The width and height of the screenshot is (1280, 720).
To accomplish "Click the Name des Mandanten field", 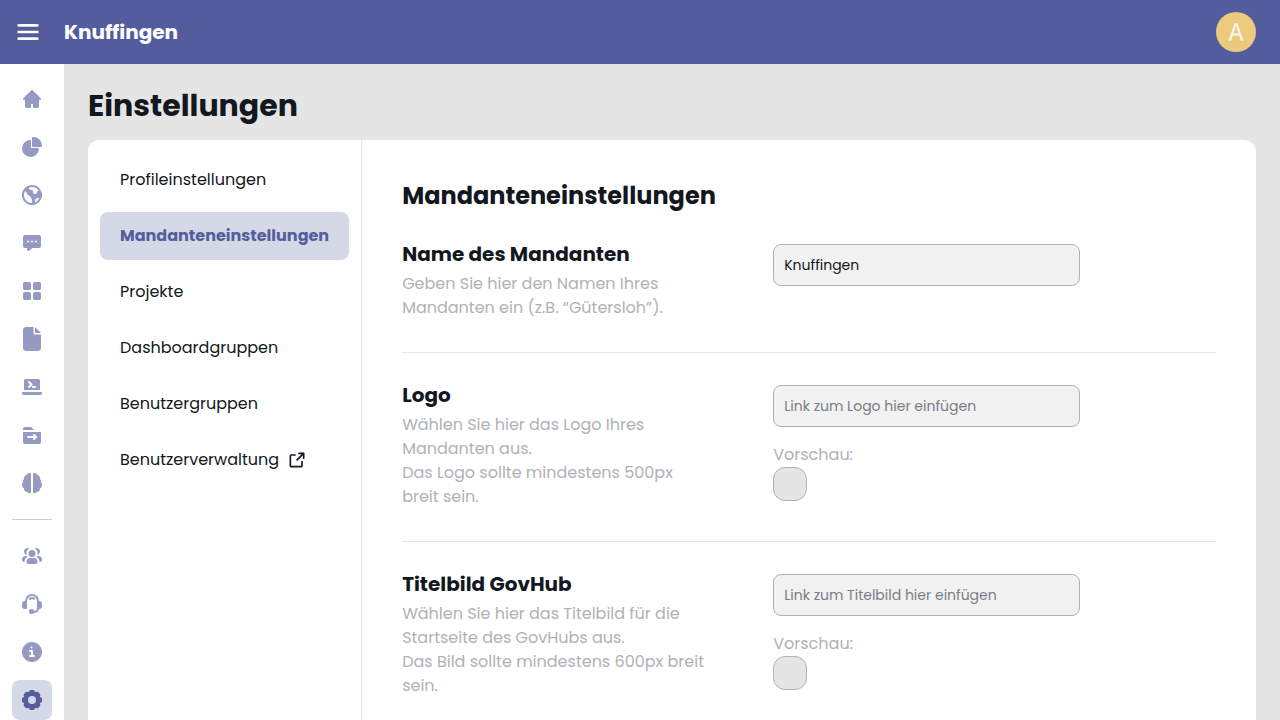I will (926, 265).
